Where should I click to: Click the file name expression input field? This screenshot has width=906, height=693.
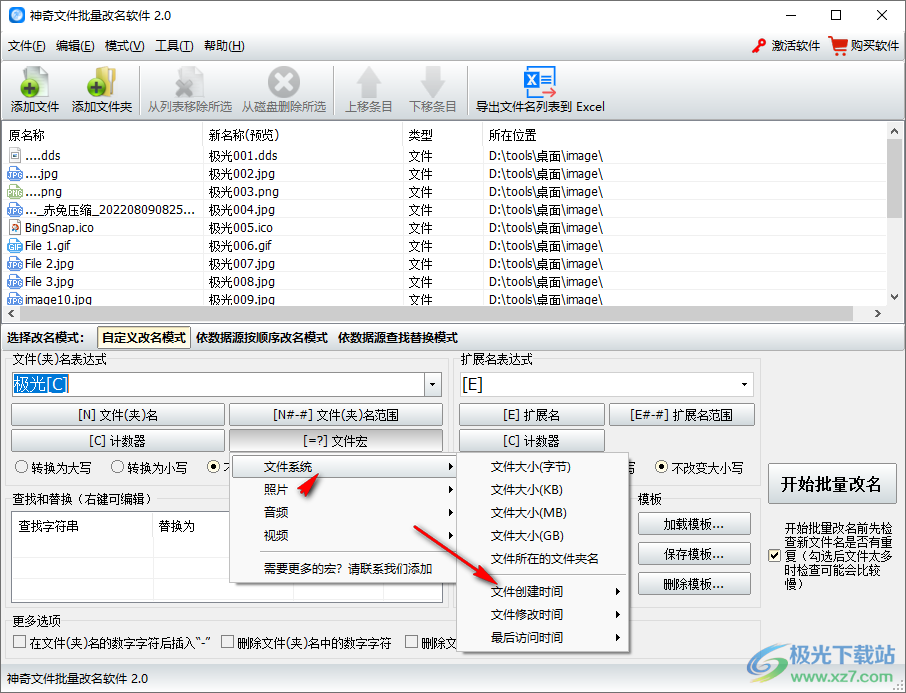tap(218, 384)
